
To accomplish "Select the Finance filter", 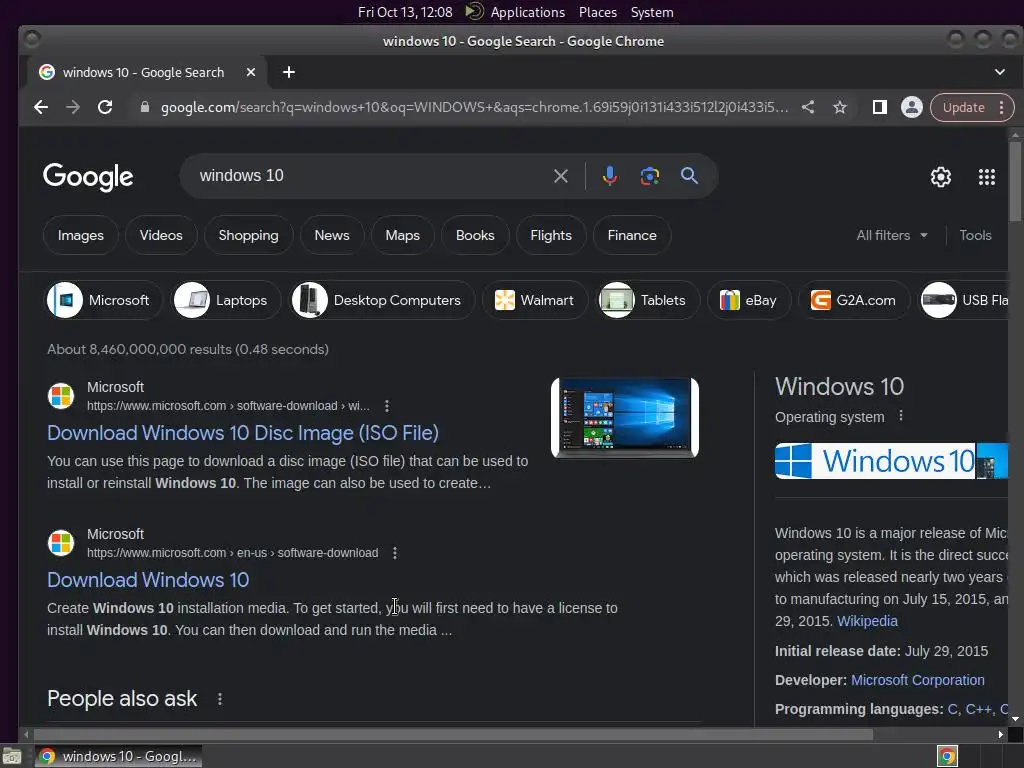I will pos(632,235).
